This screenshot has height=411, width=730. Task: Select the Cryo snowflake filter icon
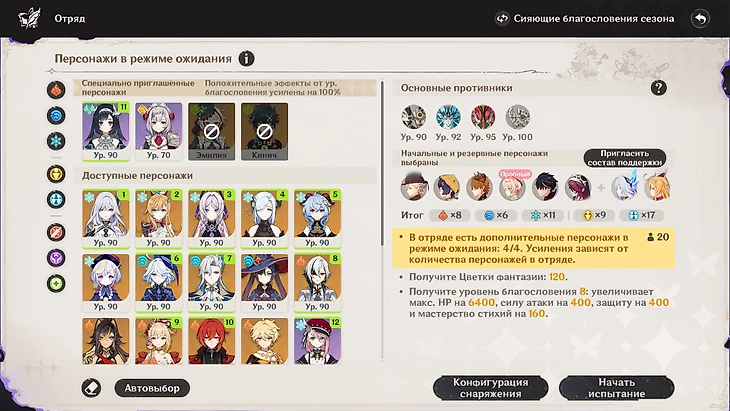coord(56,141)
